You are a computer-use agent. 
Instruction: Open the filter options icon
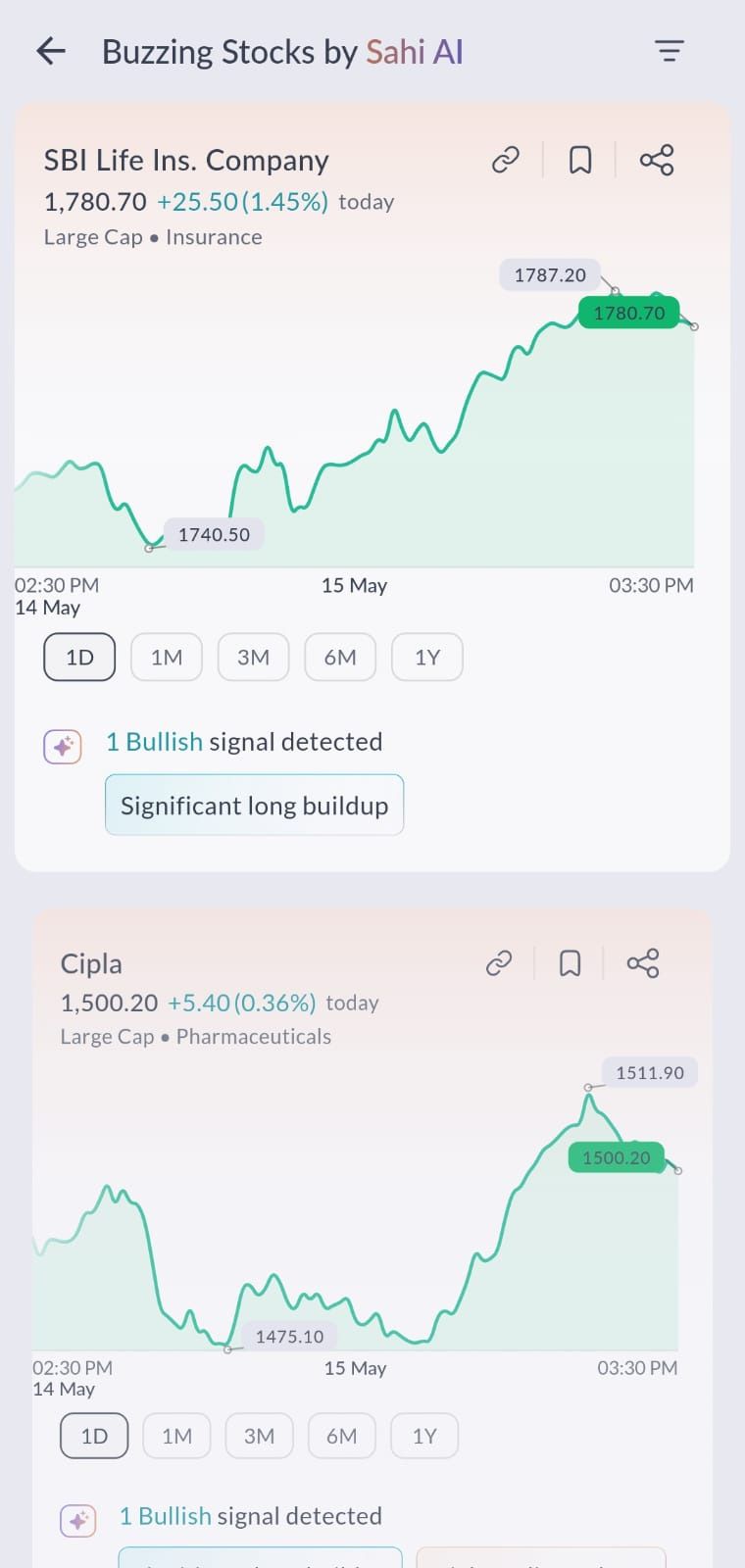669,51
